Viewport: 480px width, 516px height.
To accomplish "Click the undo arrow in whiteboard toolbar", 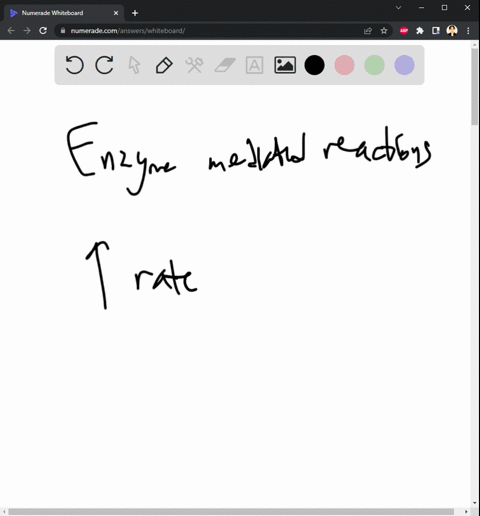I will (74, 65).
